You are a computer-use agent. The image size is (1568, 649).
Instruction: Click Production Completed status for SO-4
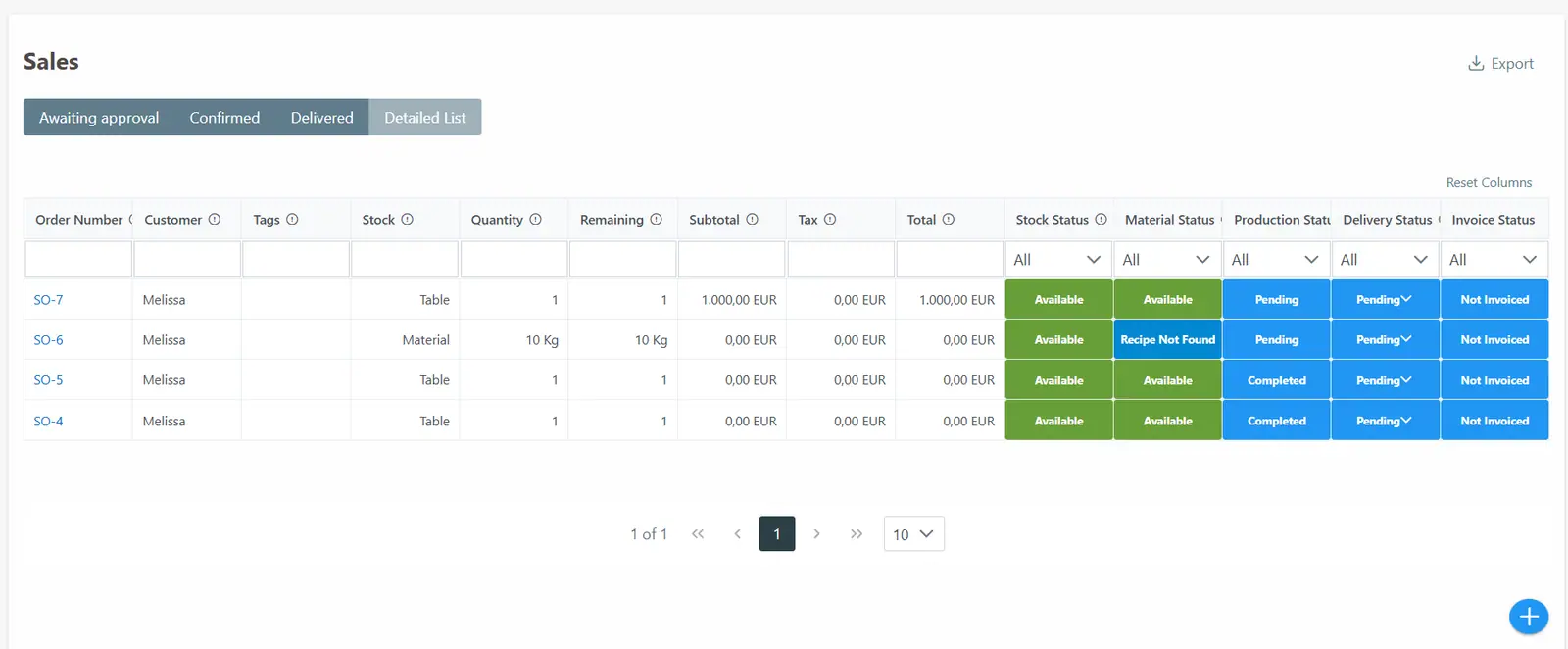1276,421
